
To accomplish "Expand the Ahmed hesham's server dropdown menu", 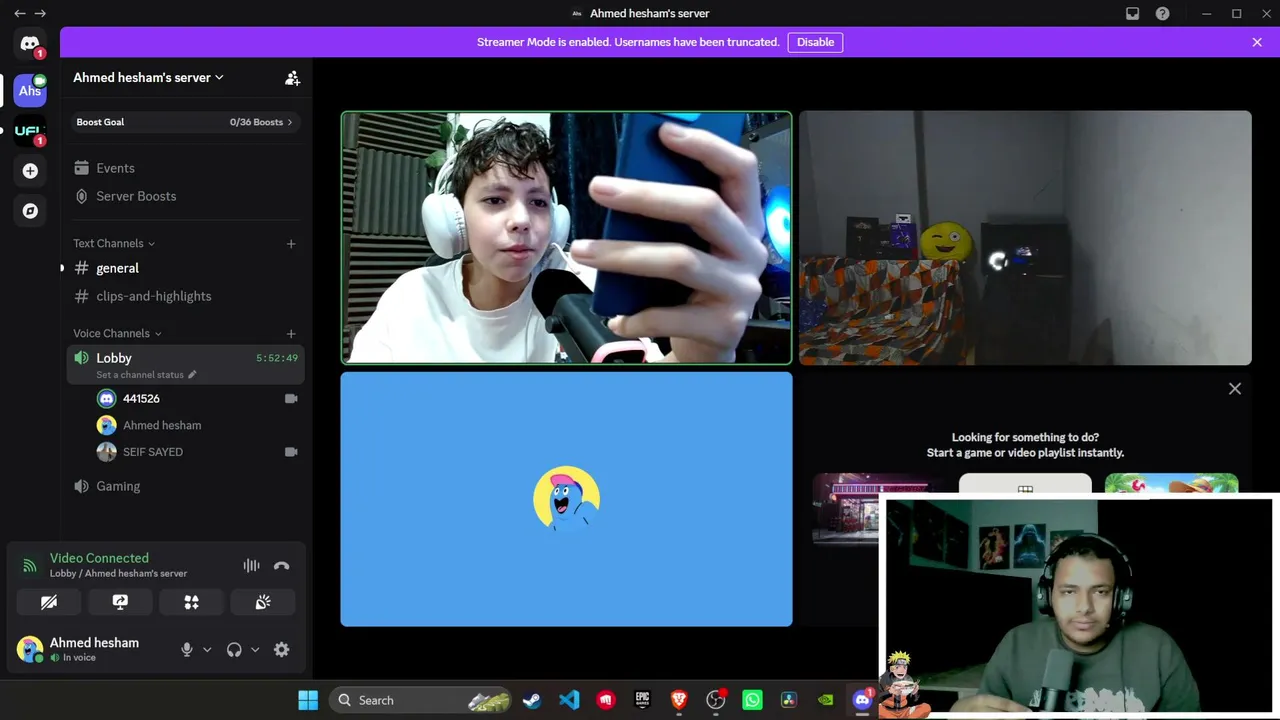I will [x=148, y=78].
